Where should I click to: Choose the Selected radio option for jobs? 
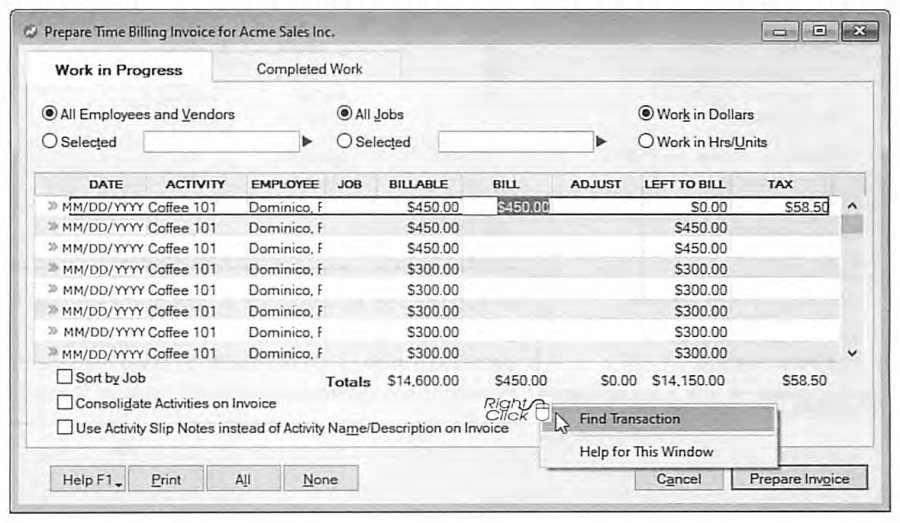(344, 141)
